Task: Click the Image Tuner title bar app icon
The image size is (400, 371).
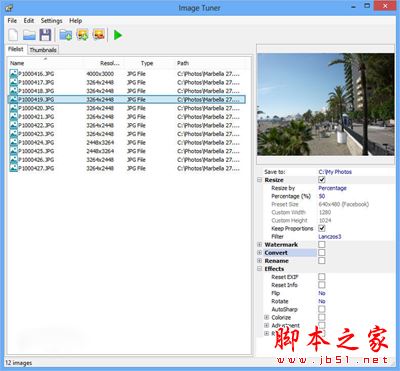Action: click(x=9, y=7)
